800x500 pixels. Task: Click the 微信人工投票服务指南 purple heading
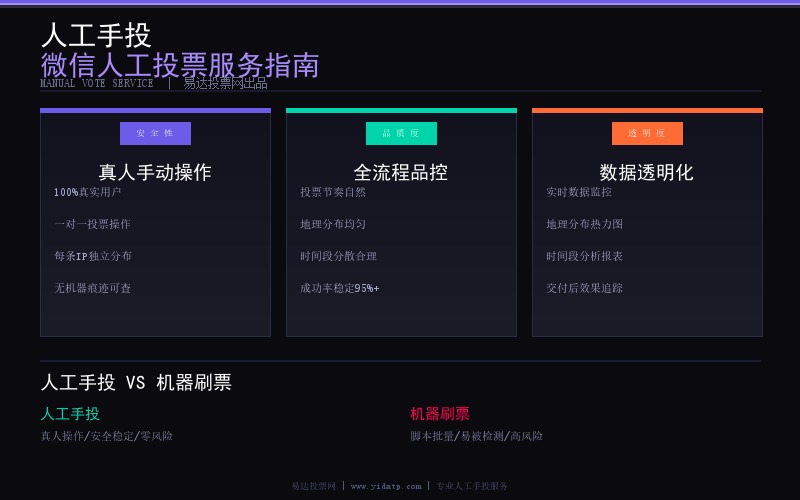tap(180, 65)
